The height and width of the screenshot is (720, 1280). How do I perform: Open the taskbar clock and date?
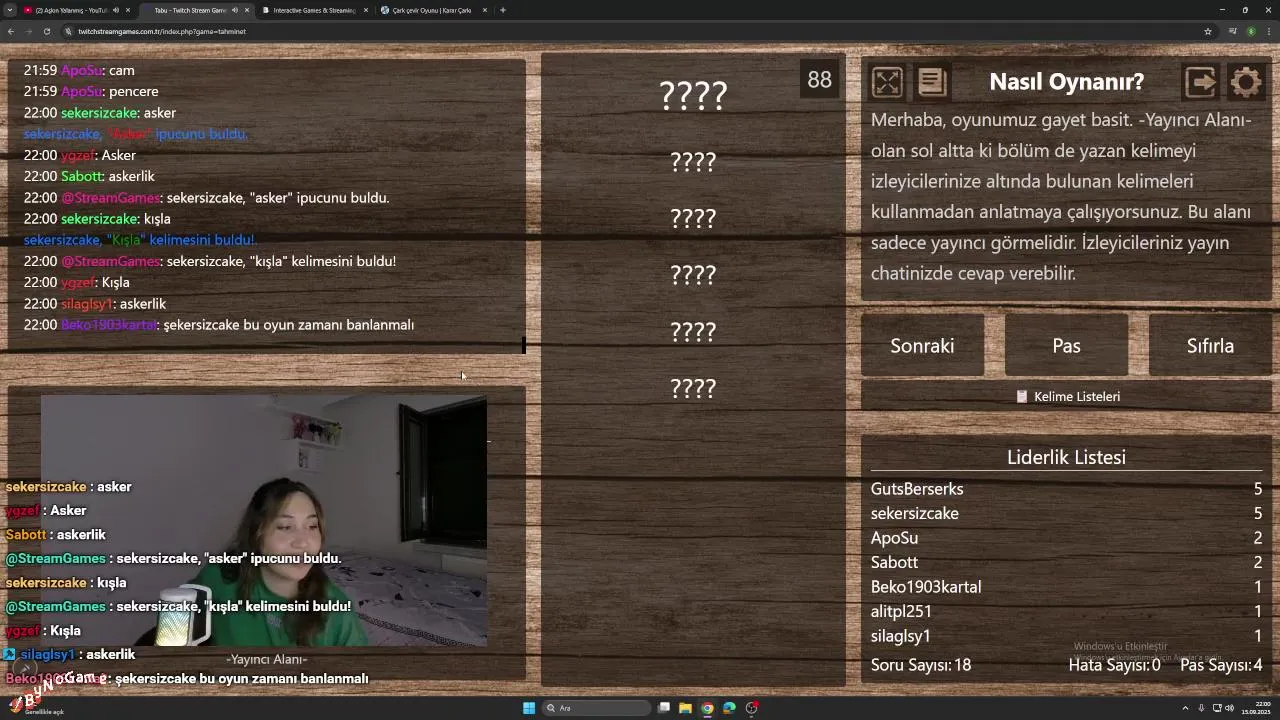click(x=1256, y=708)
